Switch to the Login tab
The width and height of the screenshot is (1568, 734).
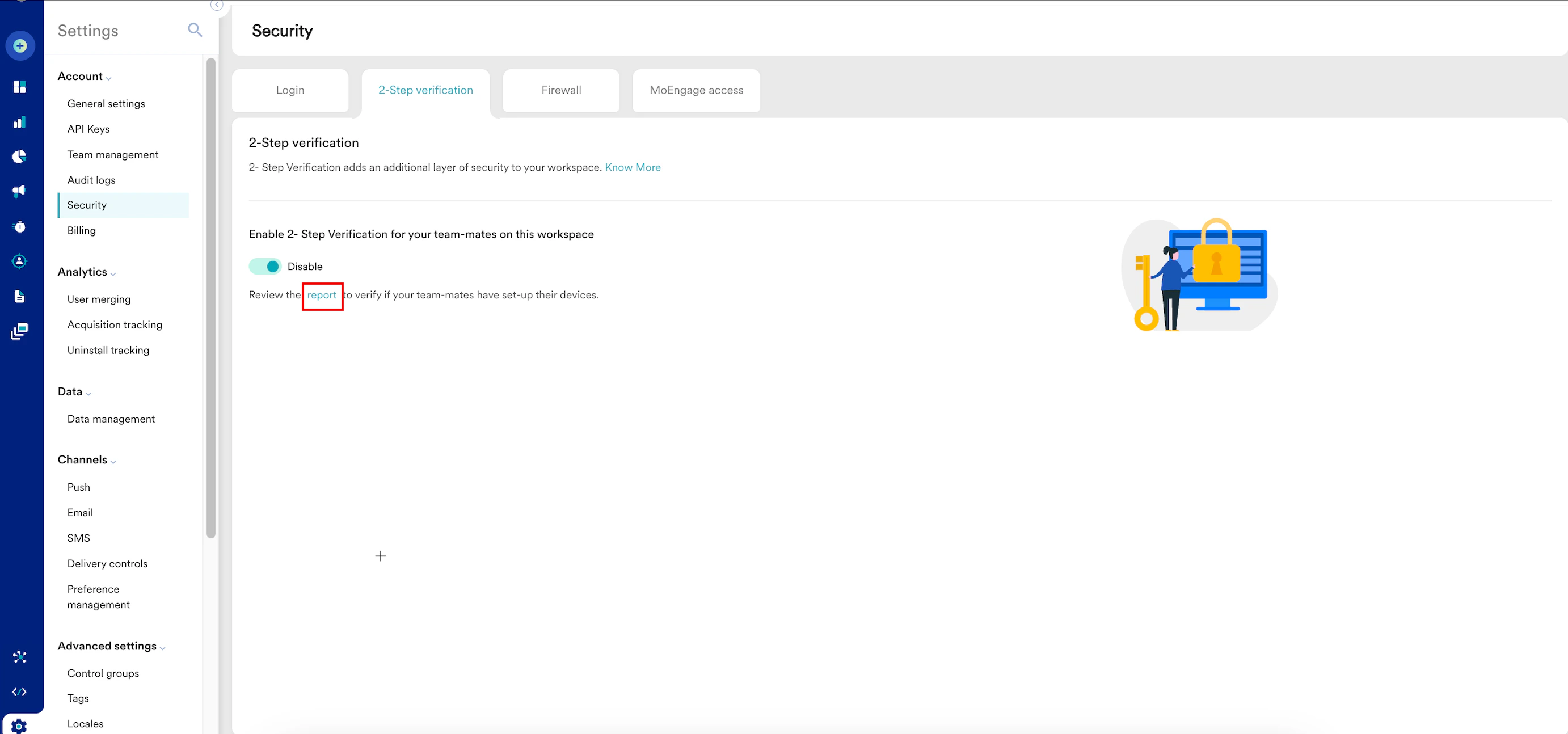[290, 90]
